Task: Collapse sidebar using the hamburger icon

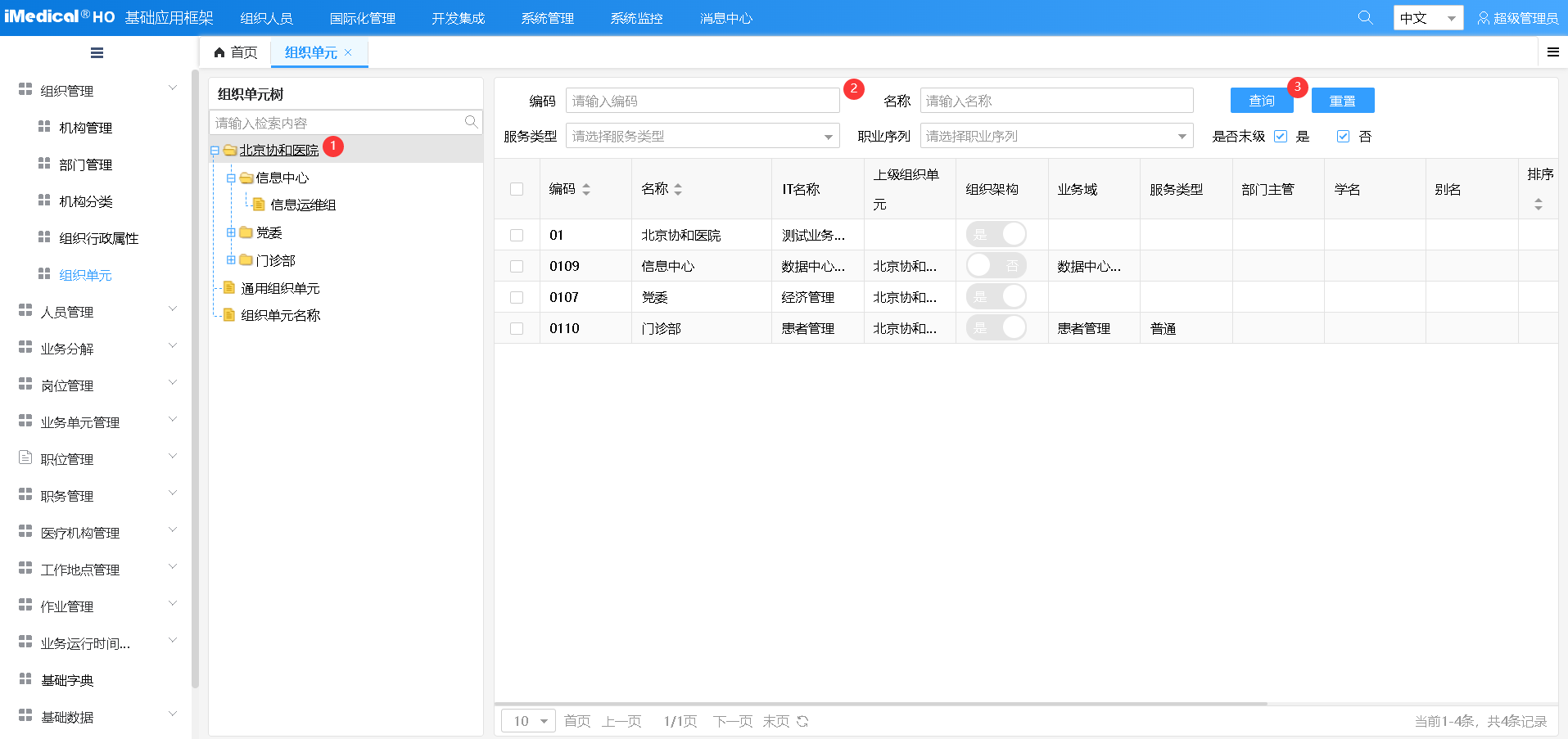Action: tap(97, 53)
